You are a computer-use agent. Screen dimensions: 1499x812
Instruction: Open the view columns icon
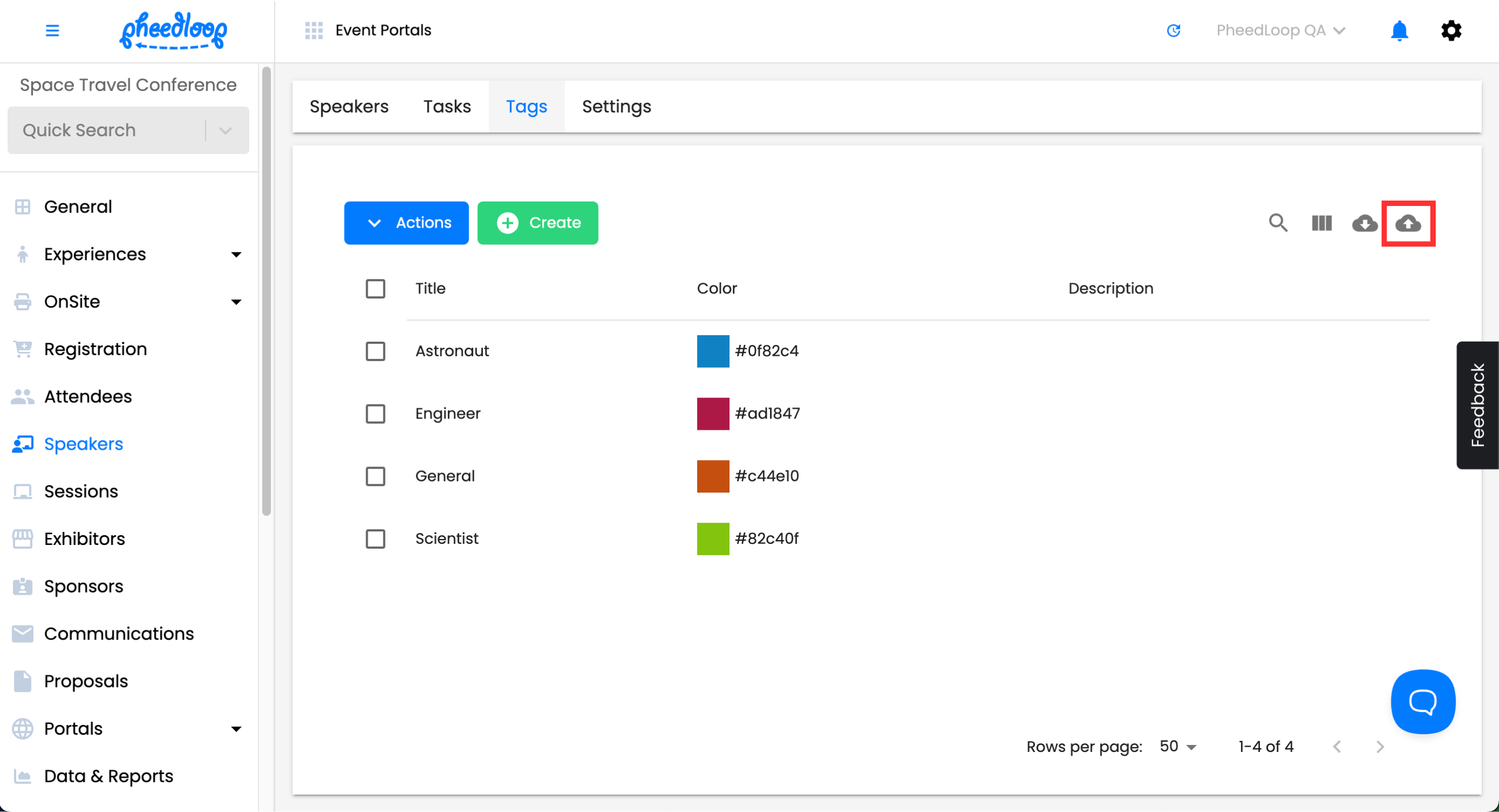pos(1321,223)
